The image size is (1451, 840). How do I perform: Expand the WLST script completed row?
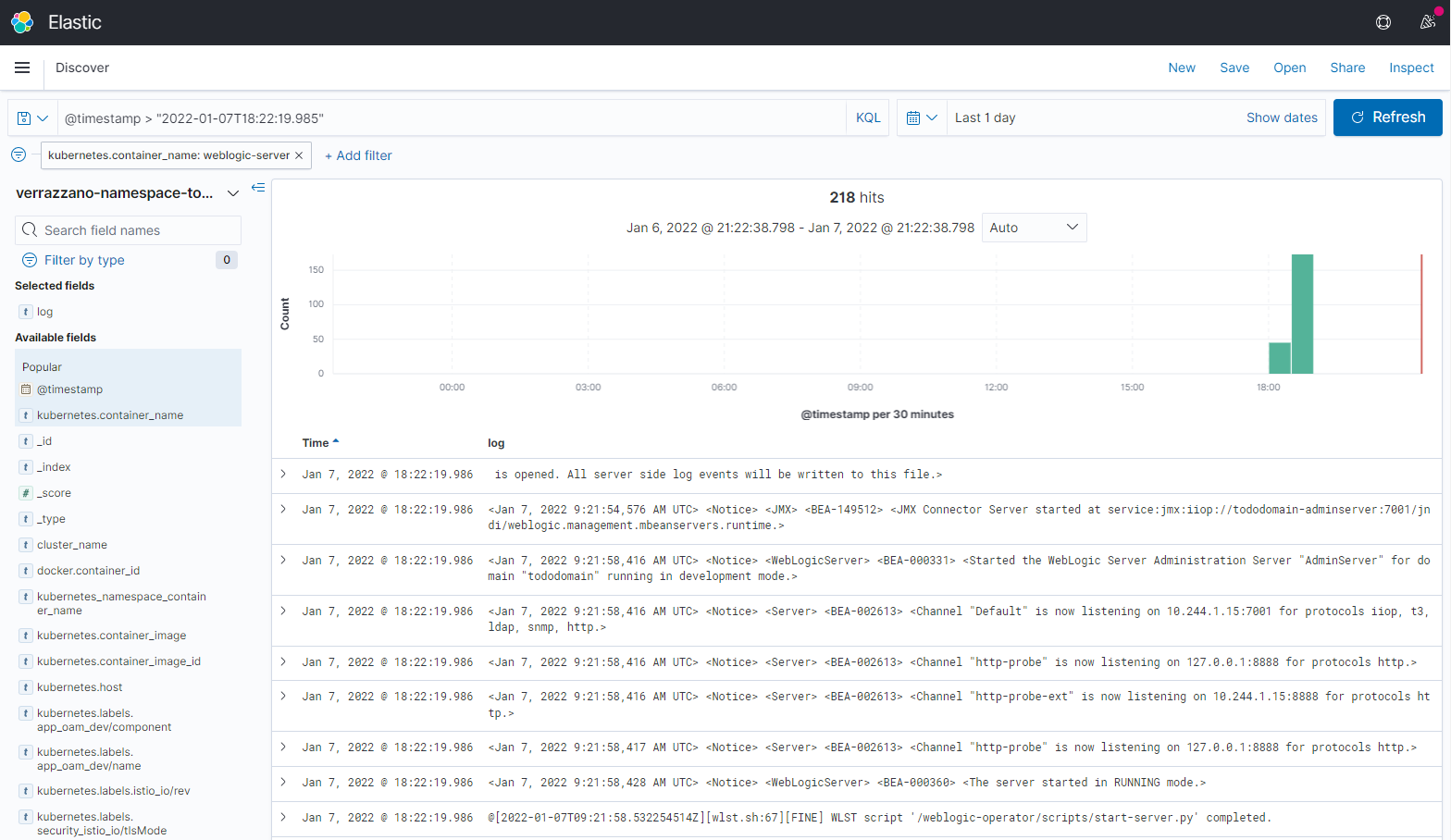(283, 817)
